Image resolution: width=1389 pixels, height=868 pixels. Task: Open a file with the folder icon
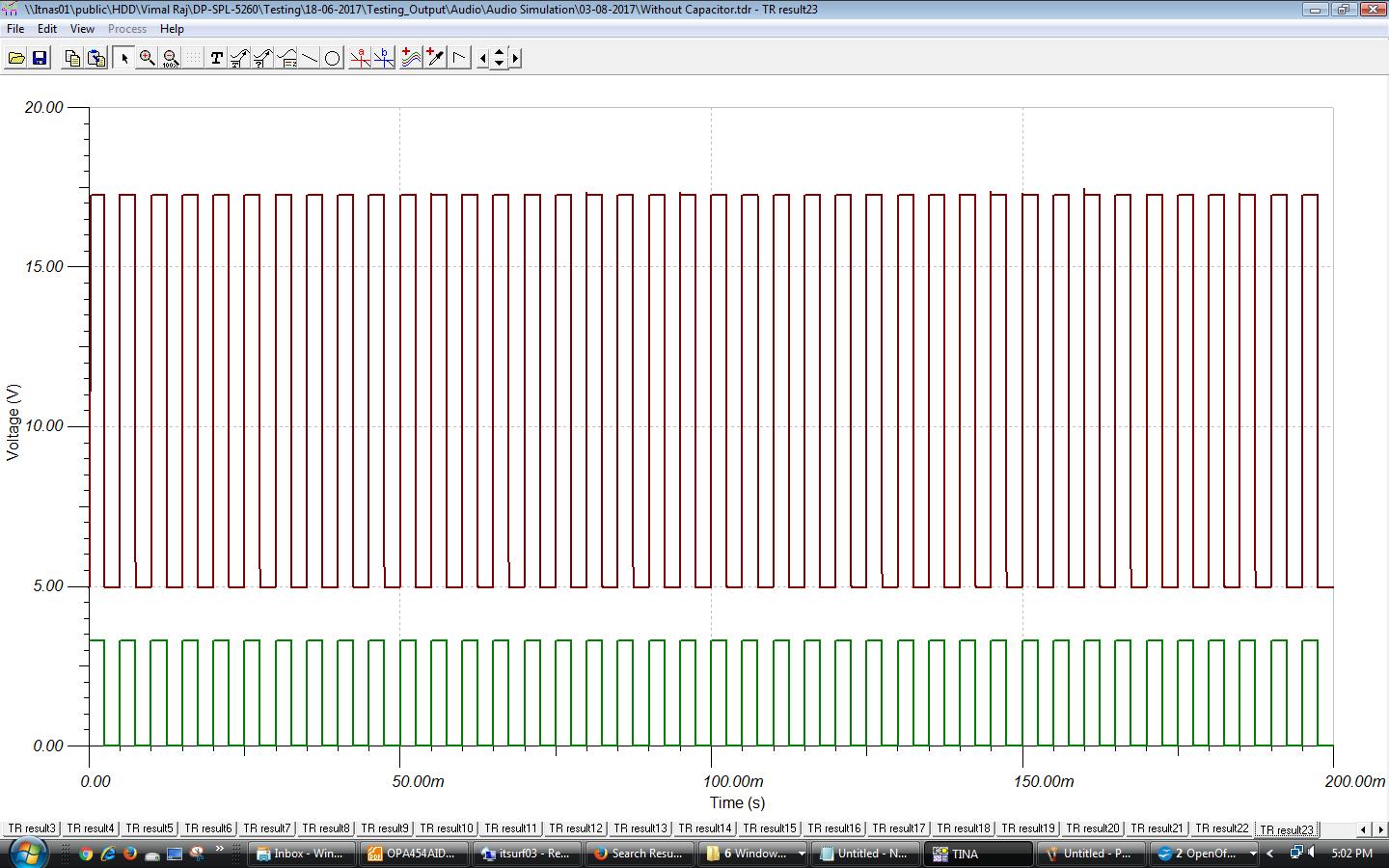pyautogui.click(x=16, y=58)
